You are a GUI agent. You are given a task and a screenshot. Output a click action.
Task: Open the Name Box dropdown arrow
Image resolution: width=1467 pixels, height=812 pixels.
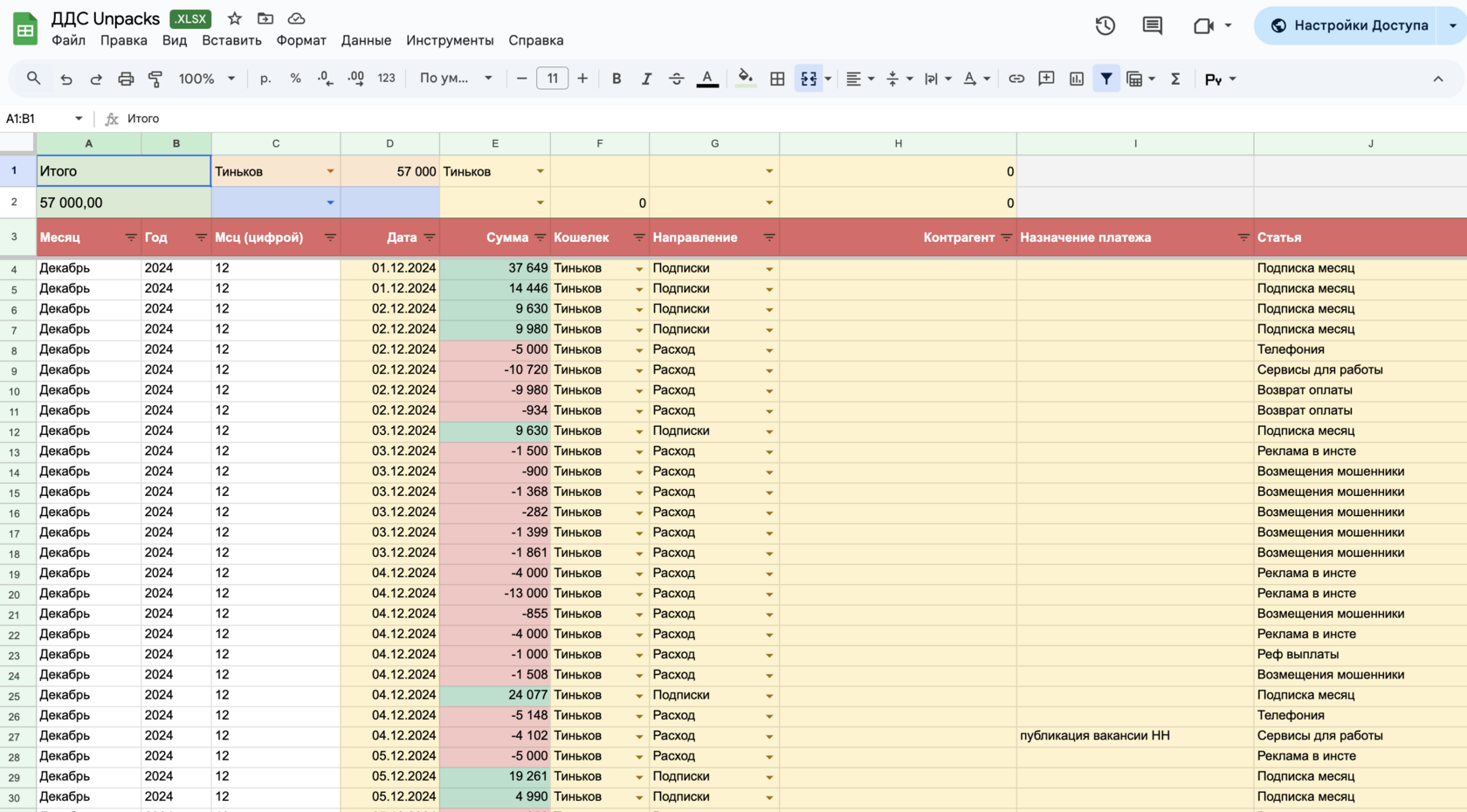79,119
